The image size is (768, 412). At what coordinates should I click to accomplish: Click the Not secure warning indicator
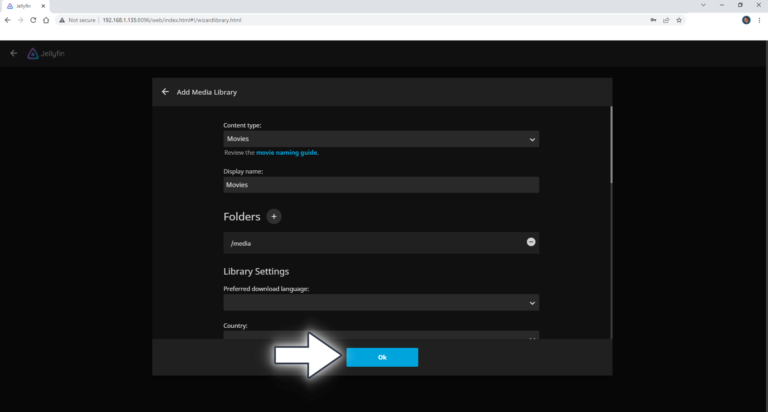coord(77,20)
